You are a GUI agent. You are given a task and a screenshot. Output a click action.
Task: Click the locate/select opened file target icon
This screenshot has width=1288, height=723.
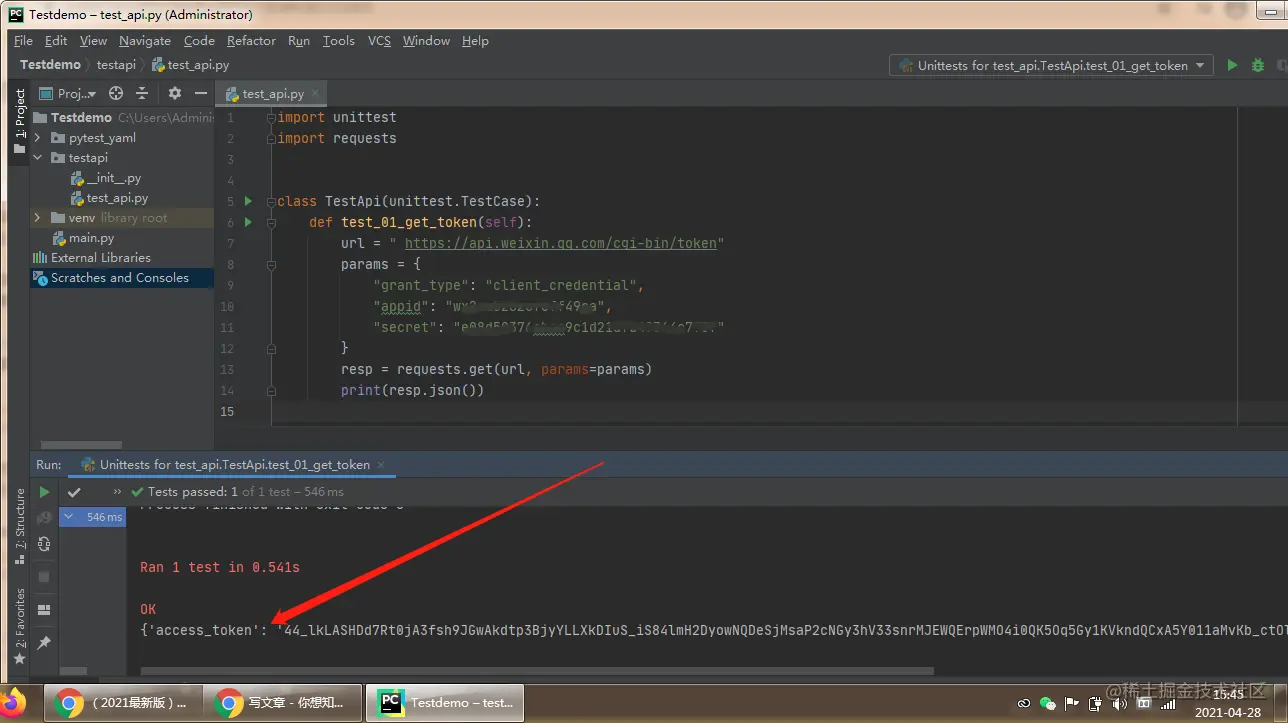click(x=116, y=93)
